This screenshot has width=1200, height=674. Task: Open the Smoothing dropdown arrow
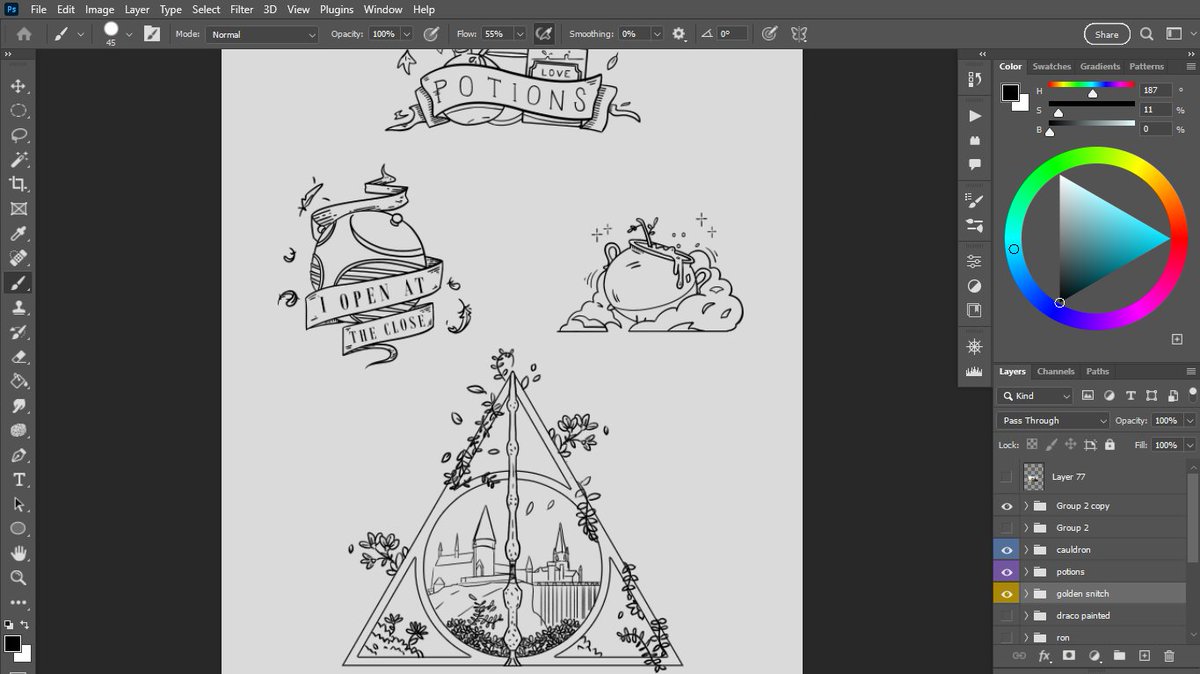(x=657, y=34)
